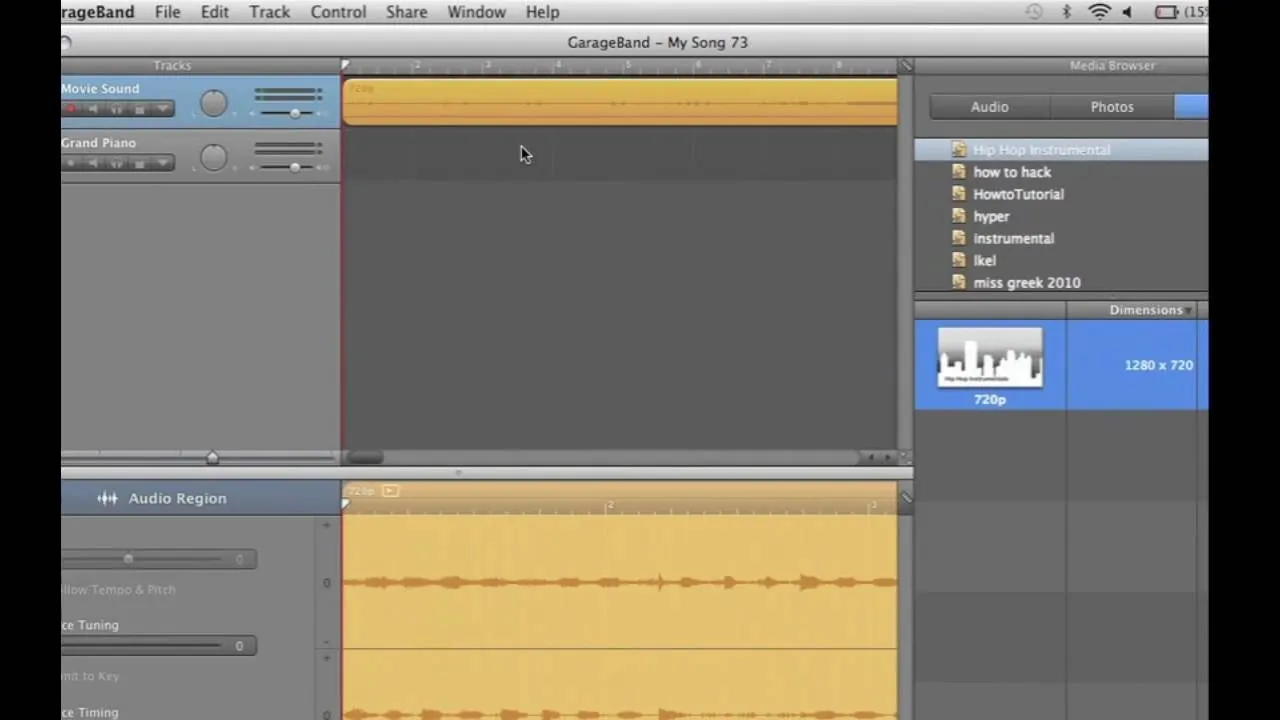Open Bluetooth menu bar icon

click(x=1066, y=12)
